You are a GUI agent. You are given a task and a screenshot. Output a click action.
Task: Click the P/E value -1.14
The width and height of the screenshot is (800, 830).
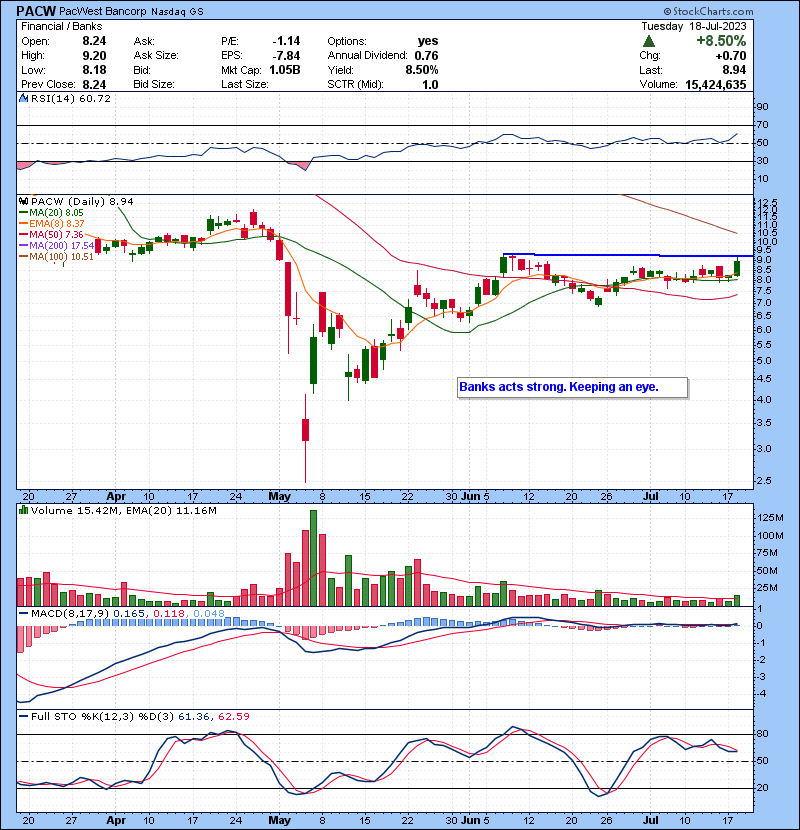286,41
